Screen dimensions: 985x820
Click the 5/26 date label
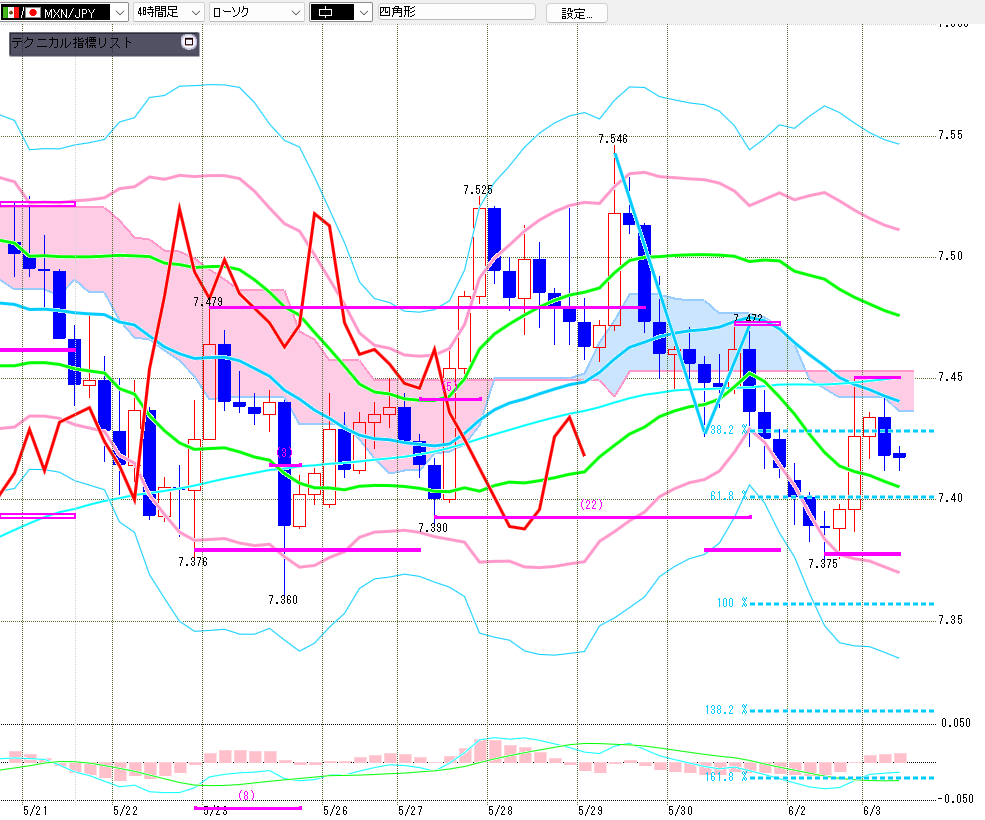coord(335,811)
